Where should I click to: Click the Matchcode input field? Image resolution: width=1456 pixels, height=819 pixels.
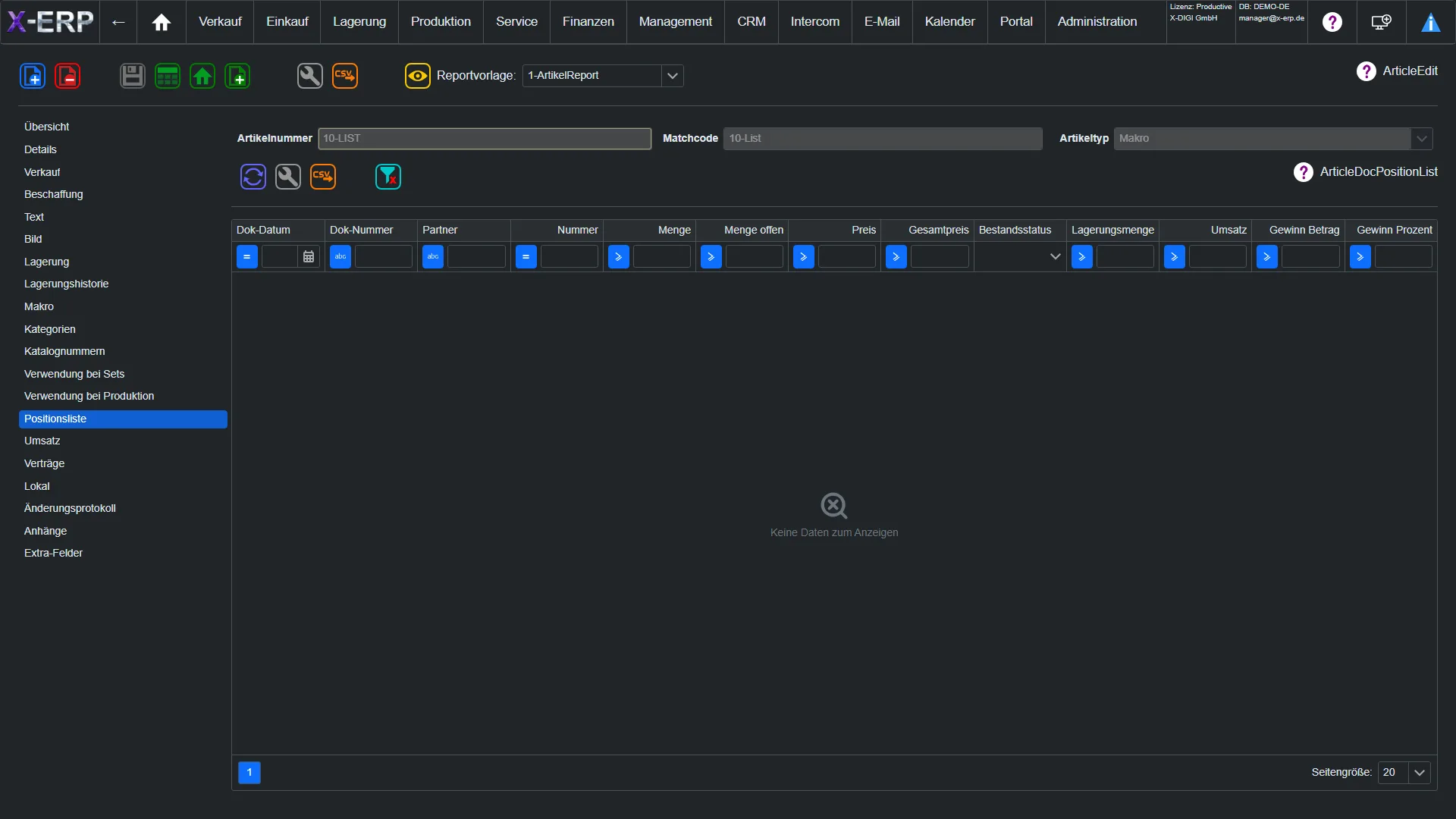click(x=883, y=139)
